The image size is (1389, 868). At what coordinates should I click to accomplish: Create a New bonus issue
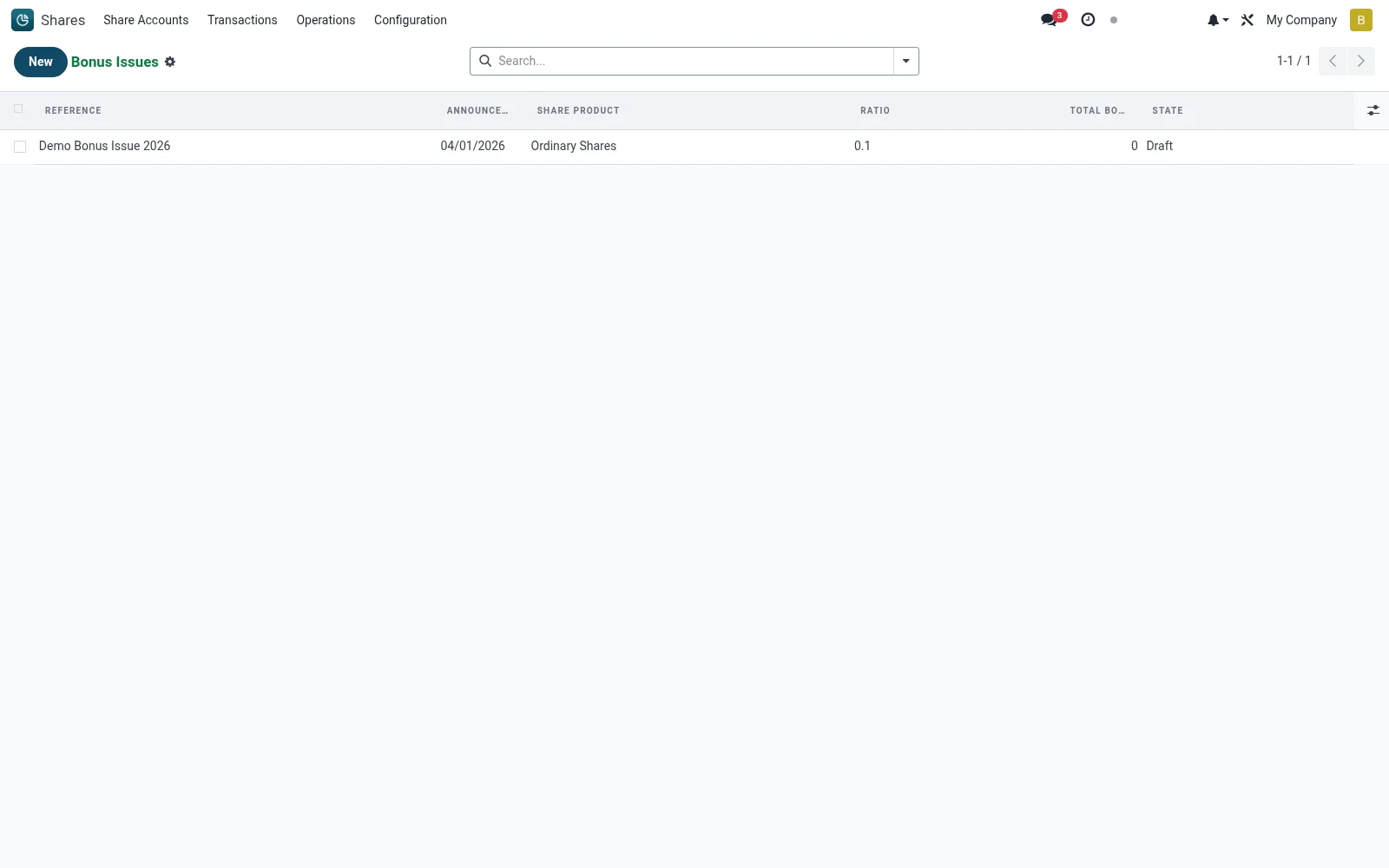pyautogui.click(x=41, y=62)
